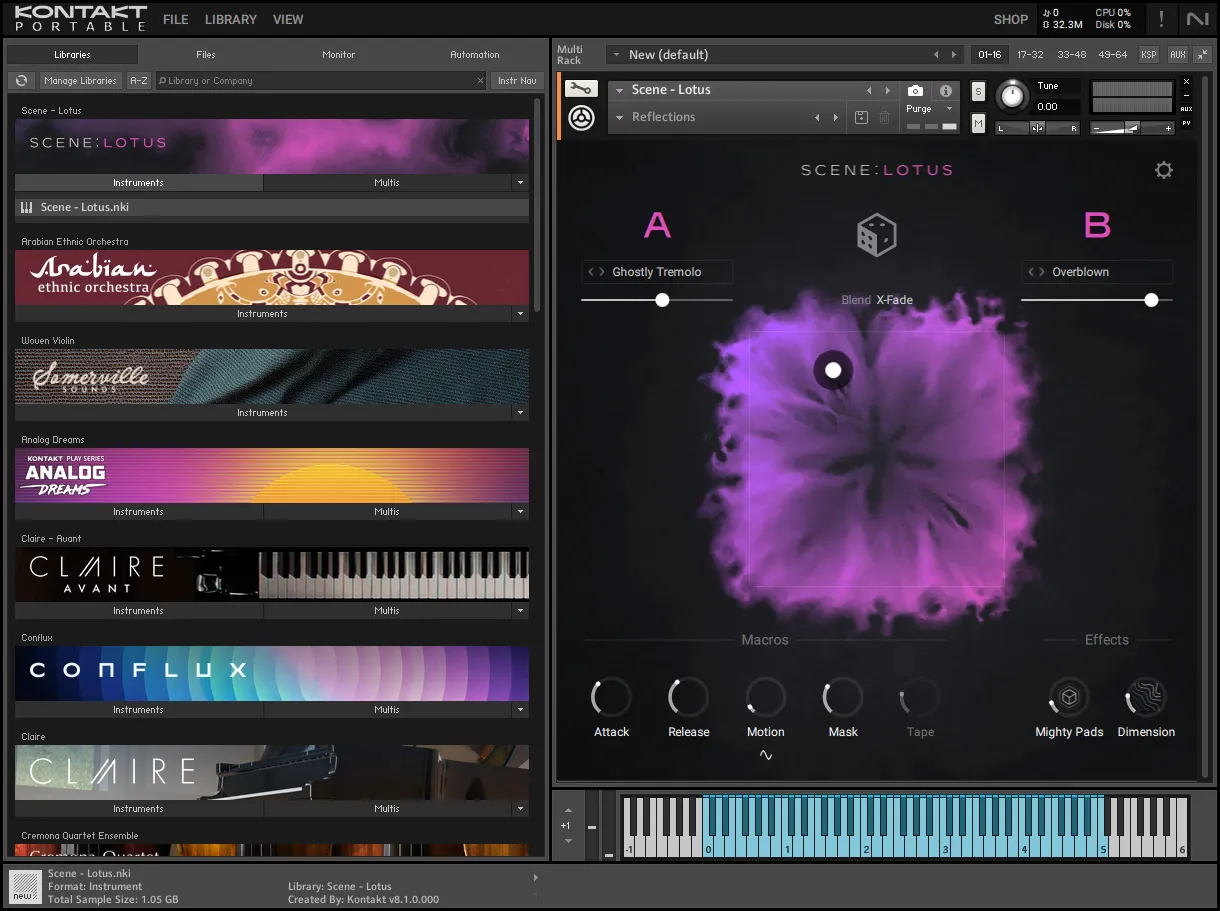The height and width of the screenshot is (911, 1220).
Task: Open SCENE:LOTUS settings gear
Action: 1163,169
